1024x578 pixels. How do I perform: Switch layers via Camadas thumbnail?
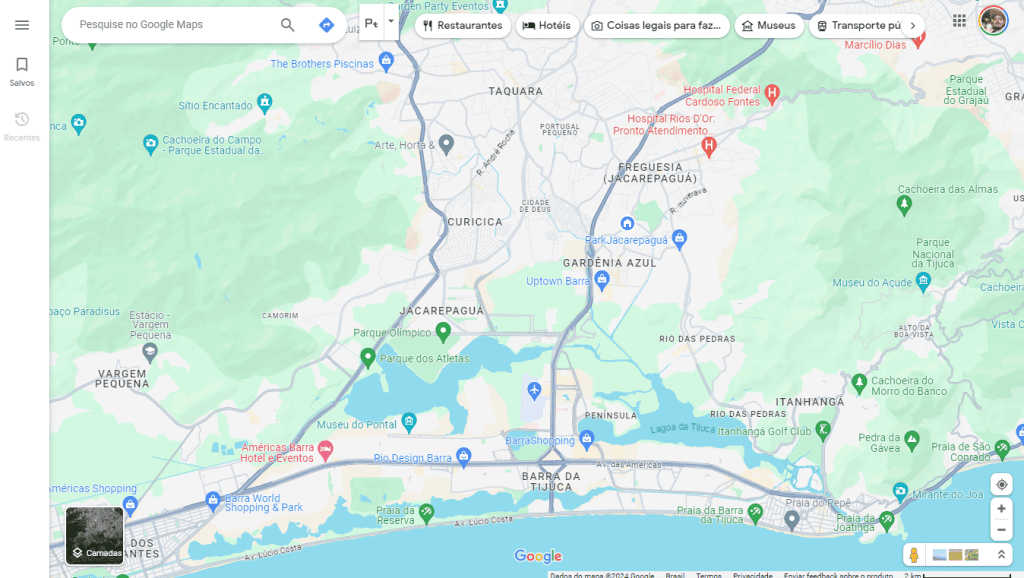tap(95, 536)
